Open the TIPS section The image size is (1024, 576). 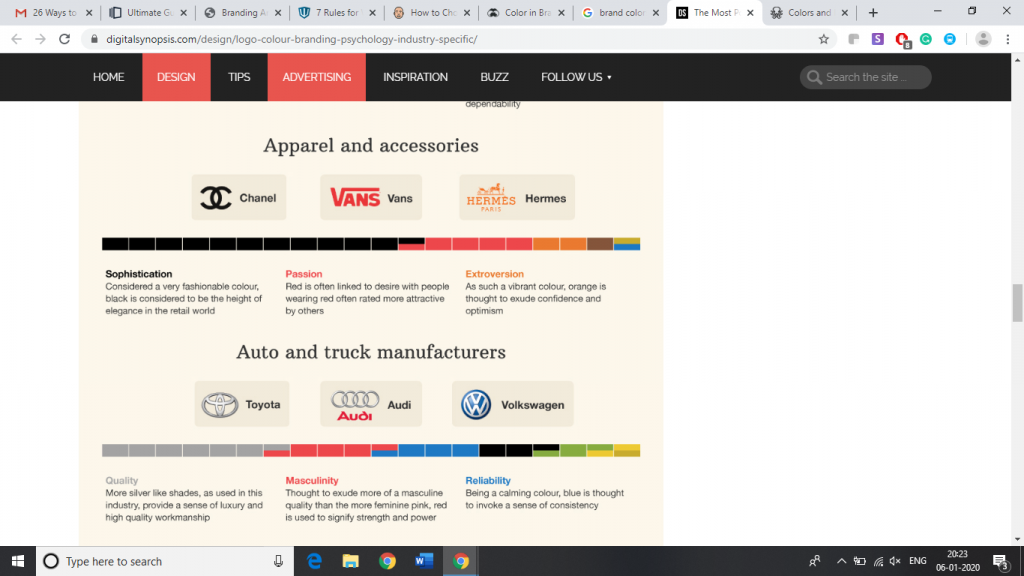(239, 77)
